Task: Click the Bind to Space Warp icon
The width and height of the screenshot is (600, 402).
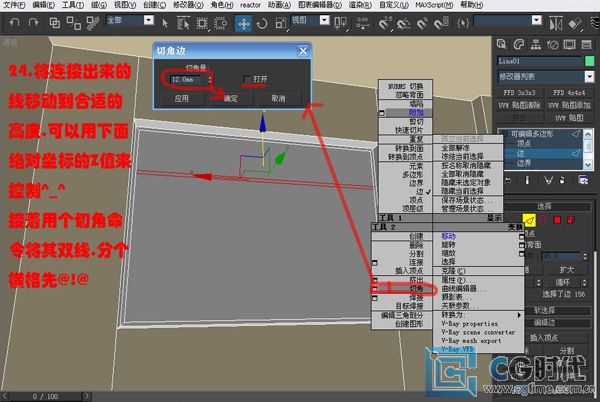Action: pos(92,23)
